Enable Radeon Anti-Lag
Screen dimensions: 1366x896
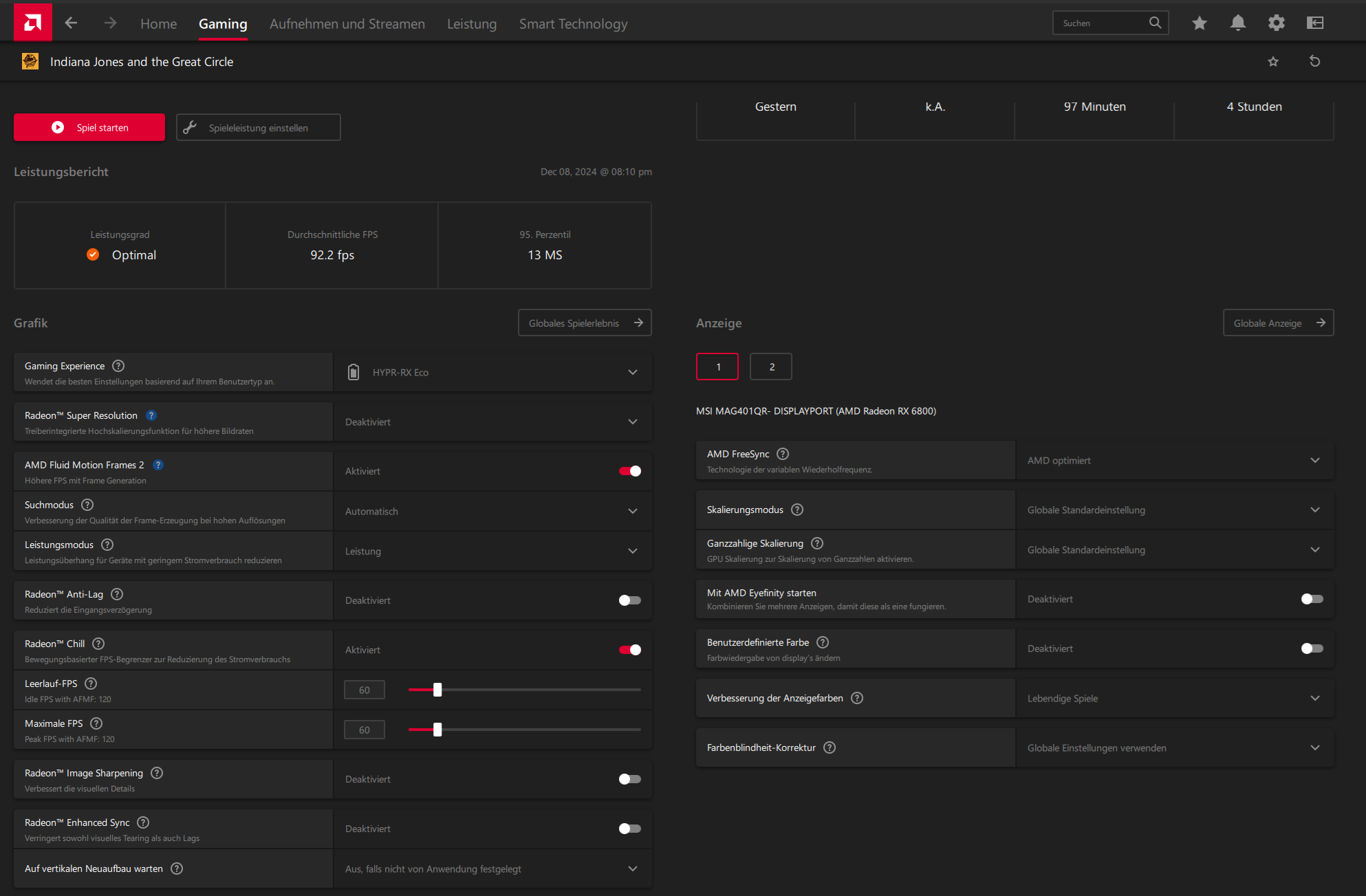tap(629, 600)
